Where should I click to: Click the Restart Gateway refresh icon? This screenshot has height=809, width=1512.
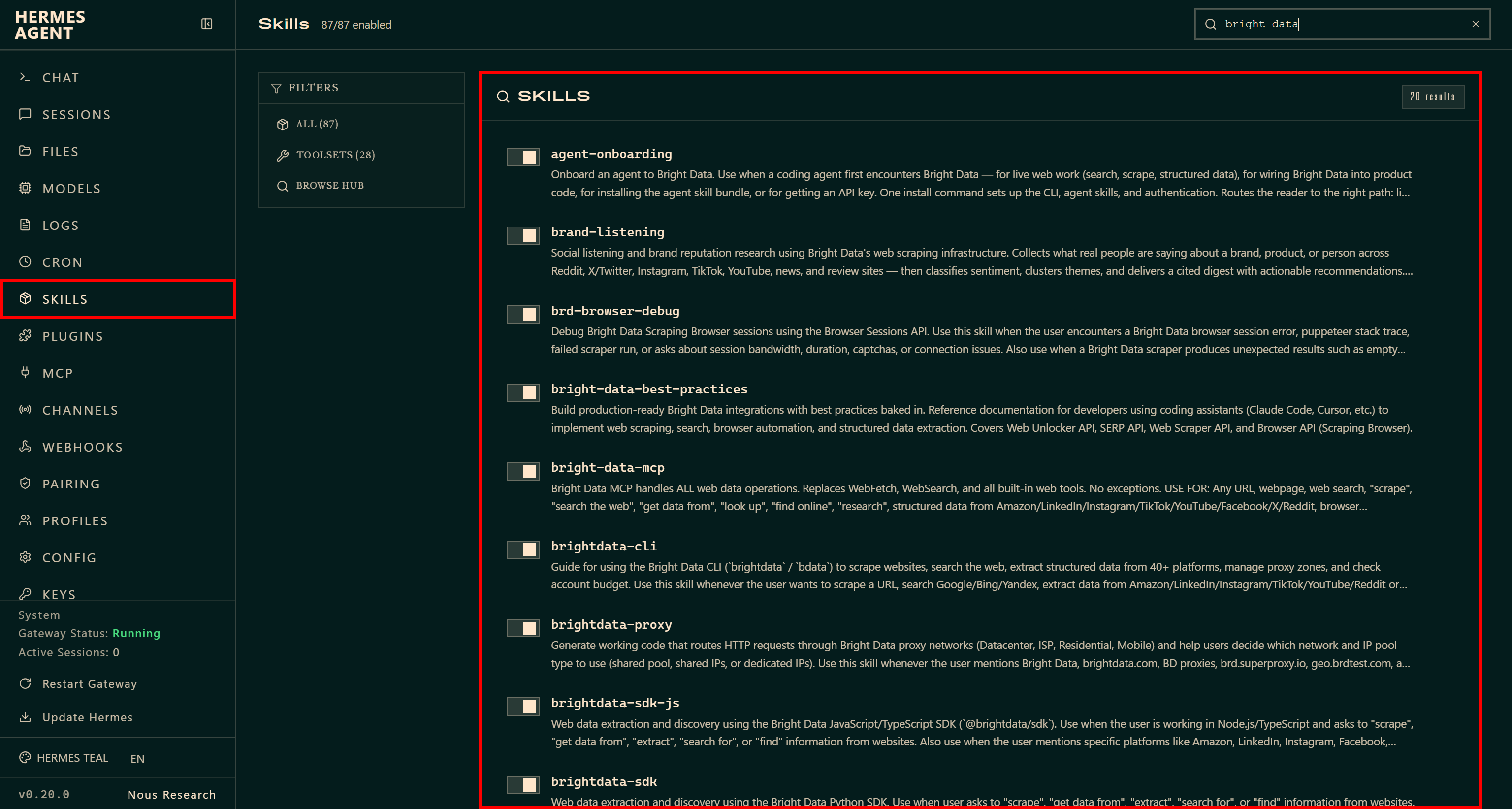pyautogui.click(x=25, y=683)
